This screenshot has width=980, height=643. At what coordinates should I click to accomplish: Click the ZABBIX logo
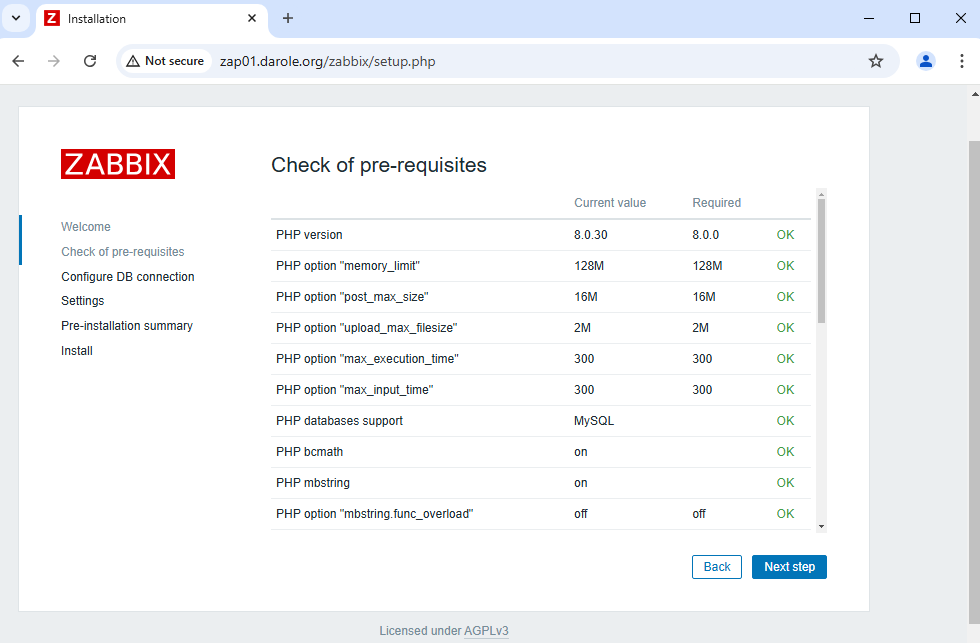tap(118, 164)
